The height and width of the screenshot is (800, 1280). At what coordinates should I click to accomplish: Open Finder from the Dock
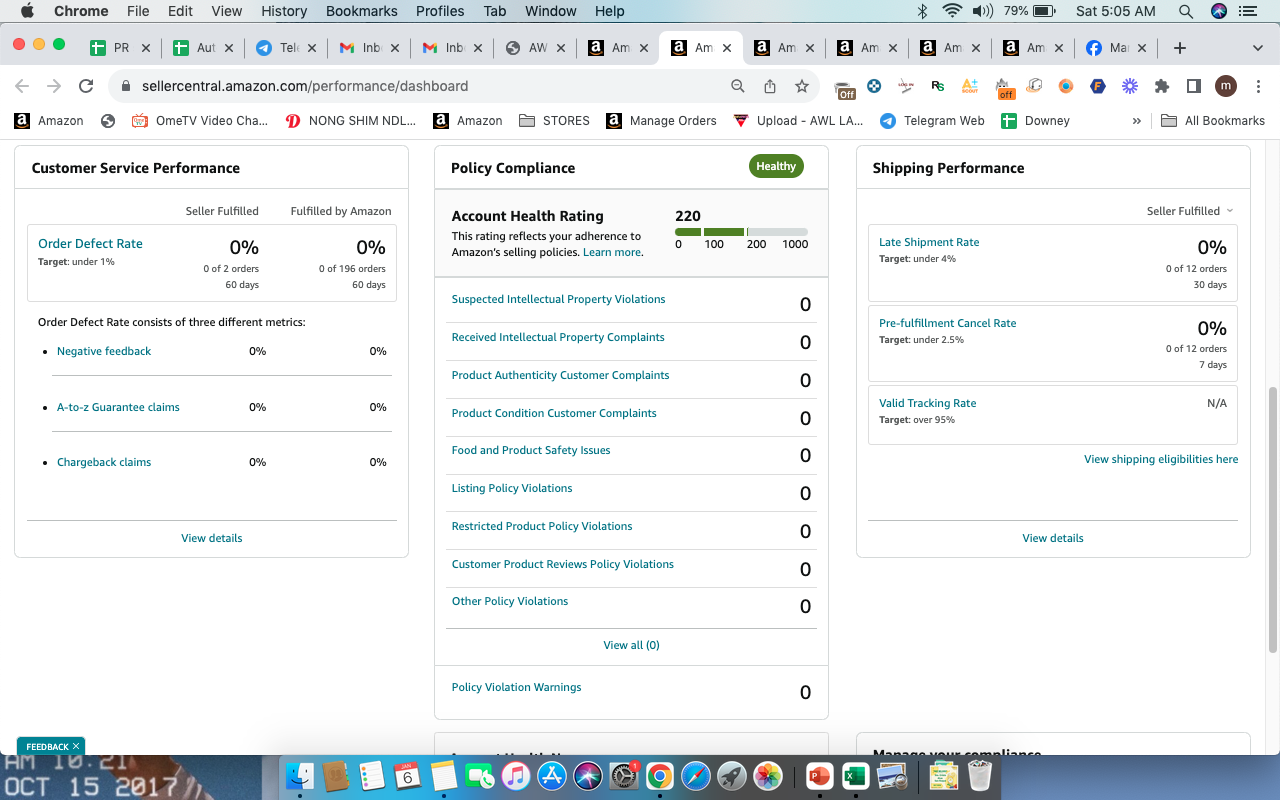coord(300,776)
